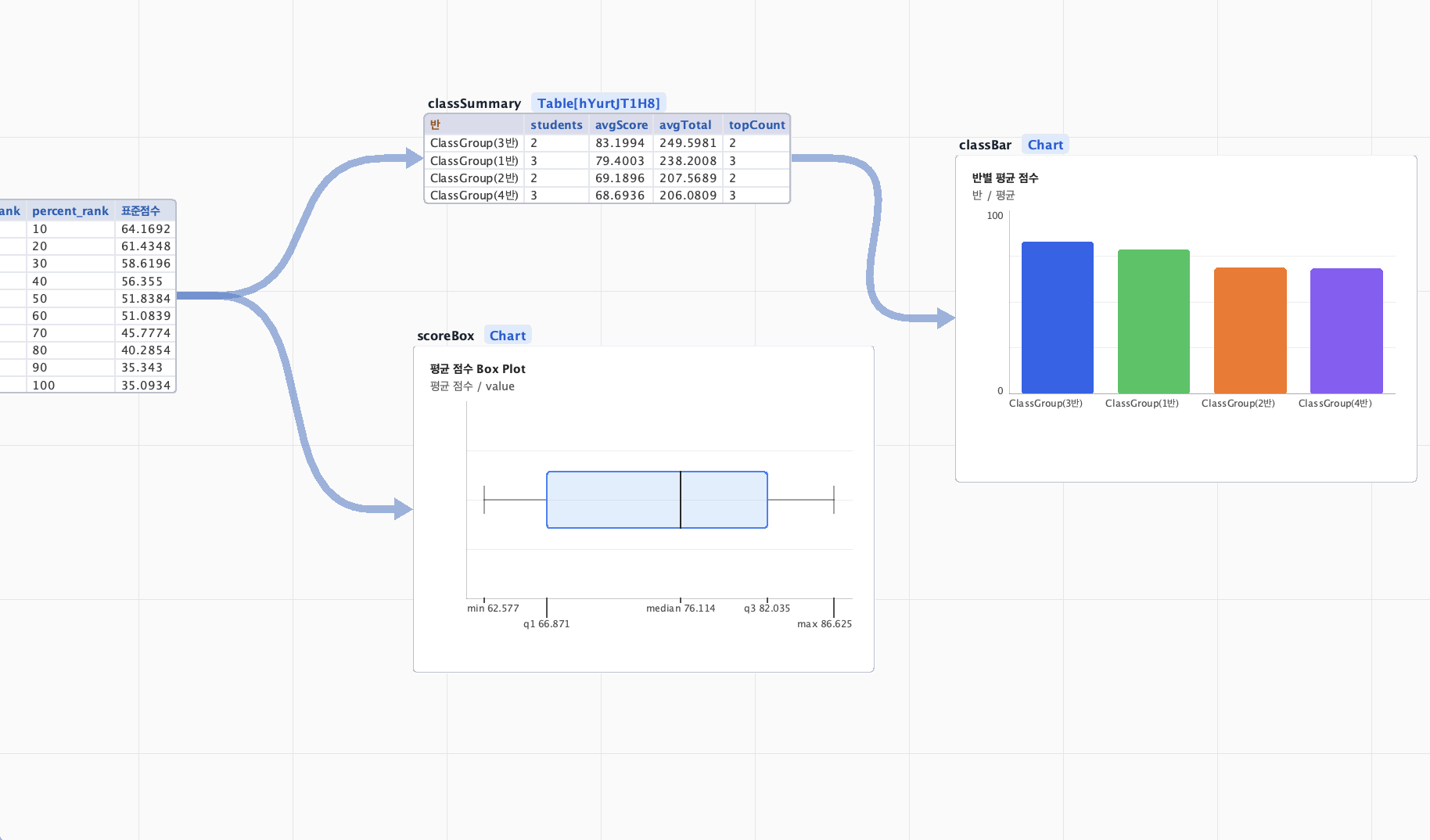The image size is (1430, 840).
Task: Click the avgTotal value 206.0809
Action: coord(688,196)
